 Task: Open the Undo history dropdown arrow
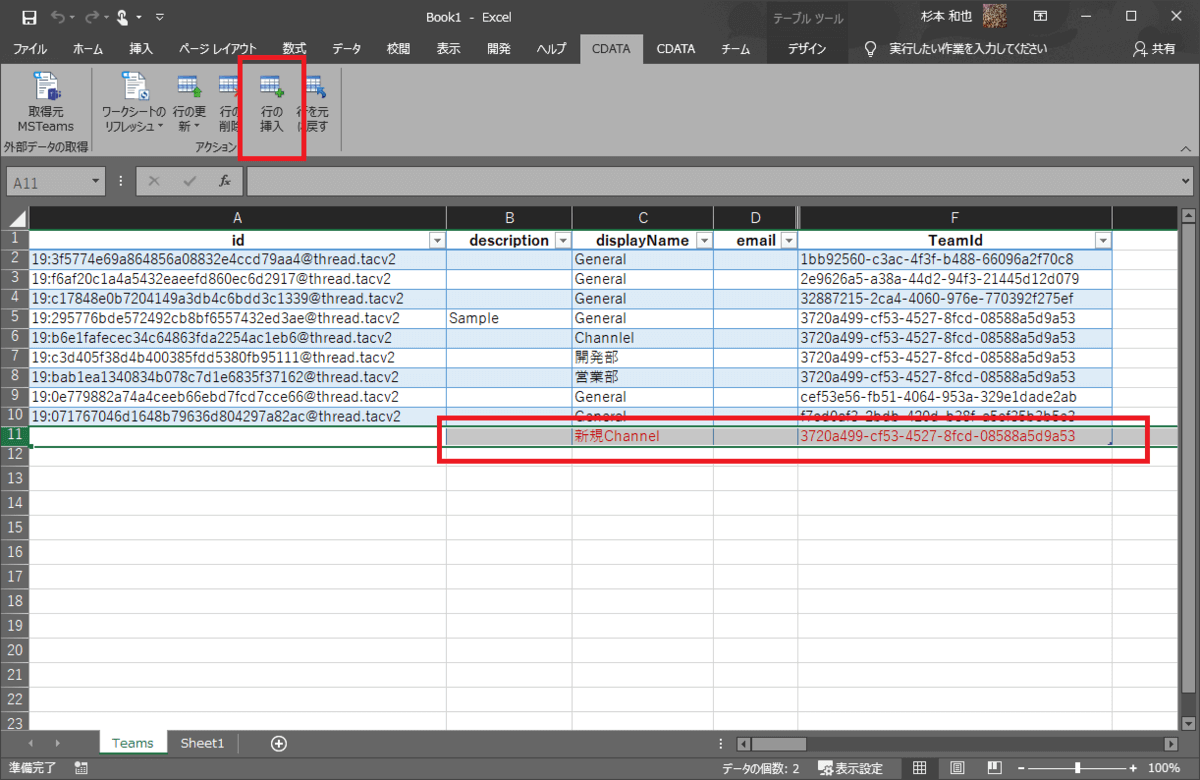pos(73,17)
